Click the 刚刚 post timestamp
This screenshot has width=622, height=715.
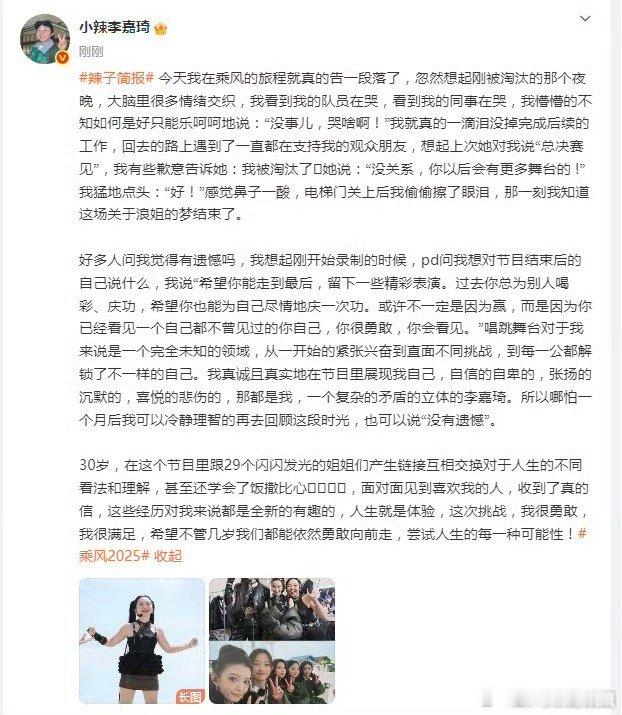(91, 52)
